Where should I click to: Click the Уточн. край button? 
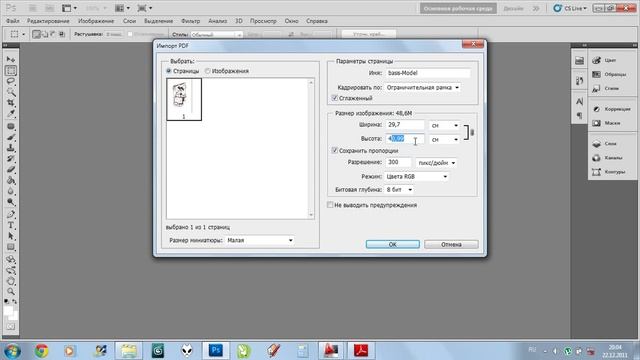tap(369, 34)
